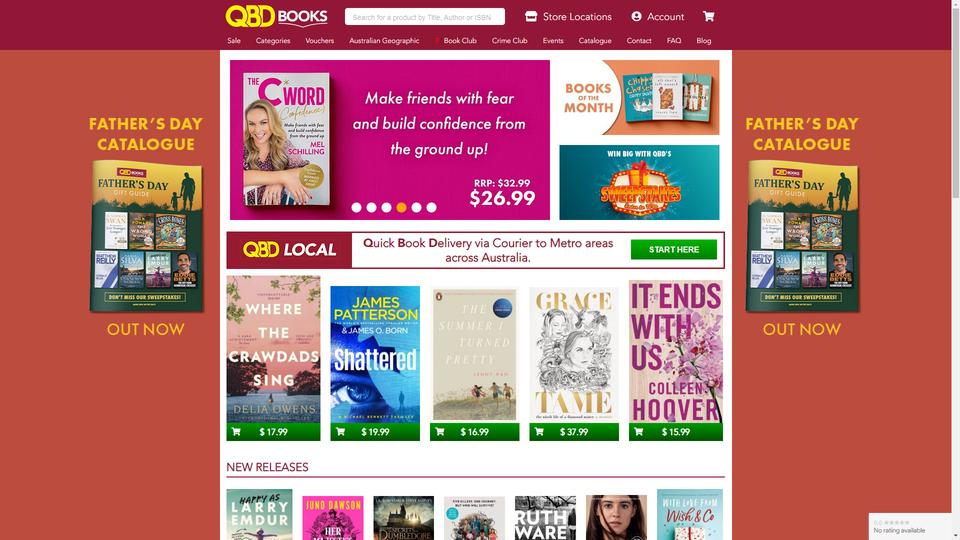Click the Account user icon
This screenshot has height=540, width=960.
(x=636, y=17)
